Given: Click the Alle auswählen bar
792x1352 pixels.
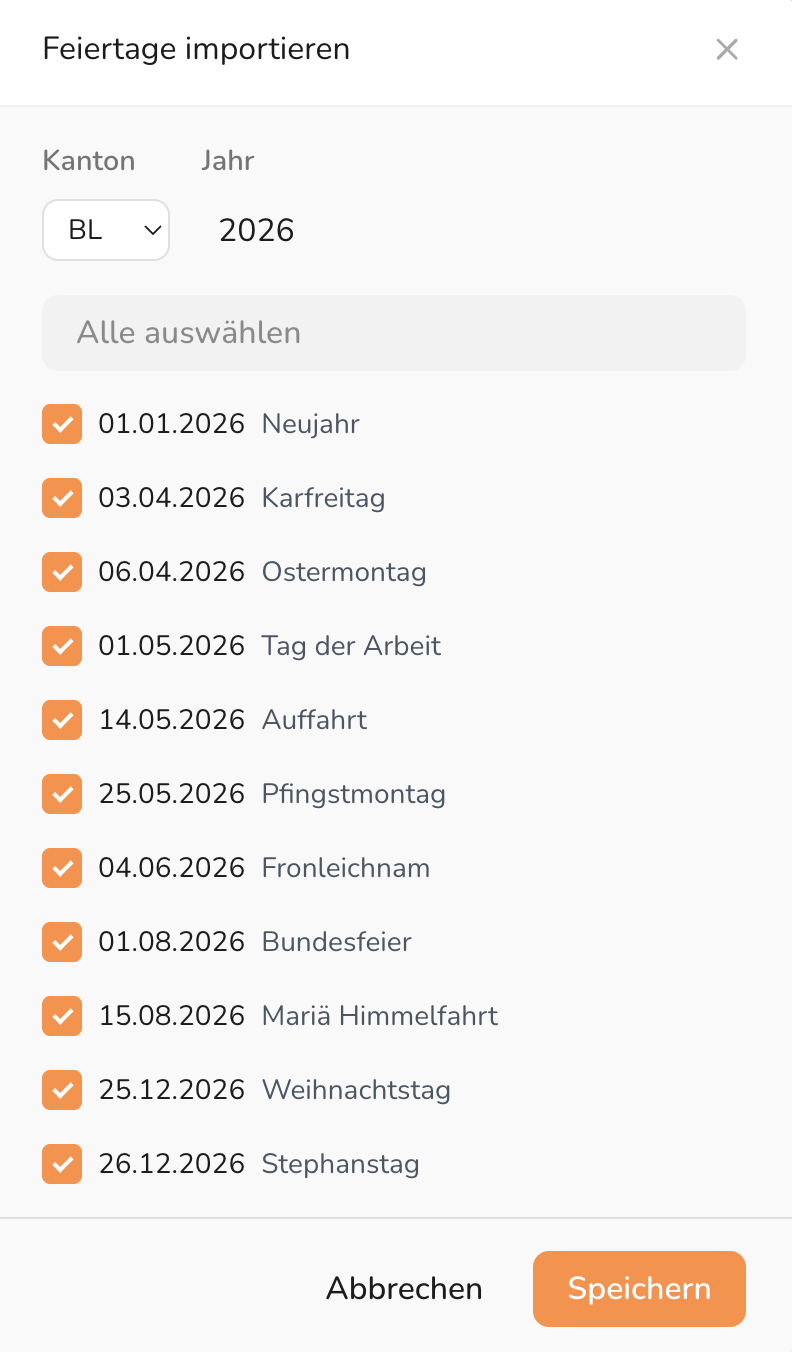Looking at the screenshot, I should point(393,332).
